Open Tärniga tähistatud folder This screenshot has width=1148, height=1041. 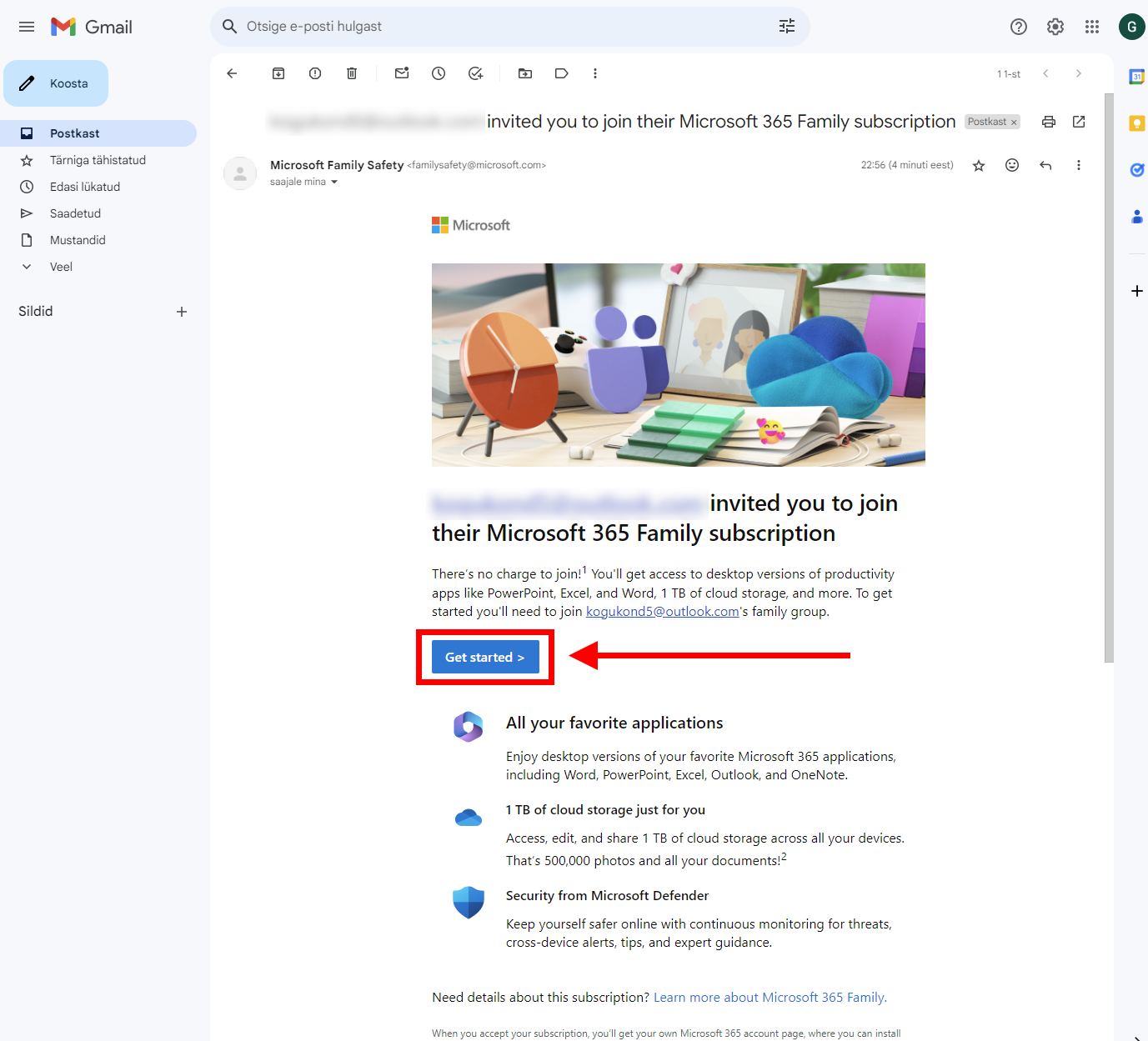point(98,160)
